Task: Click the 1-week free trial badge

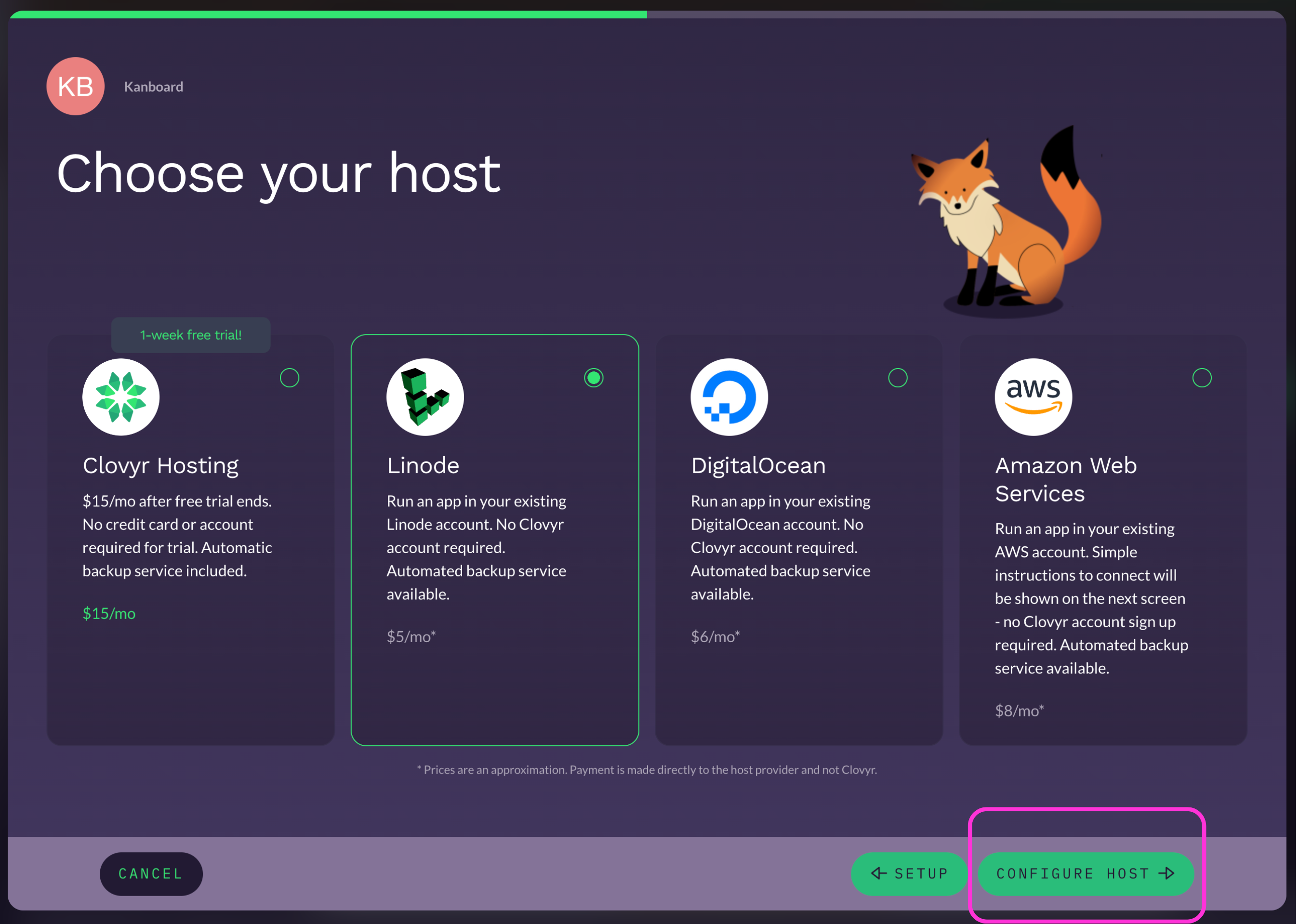Action: (x=191, y=336)
